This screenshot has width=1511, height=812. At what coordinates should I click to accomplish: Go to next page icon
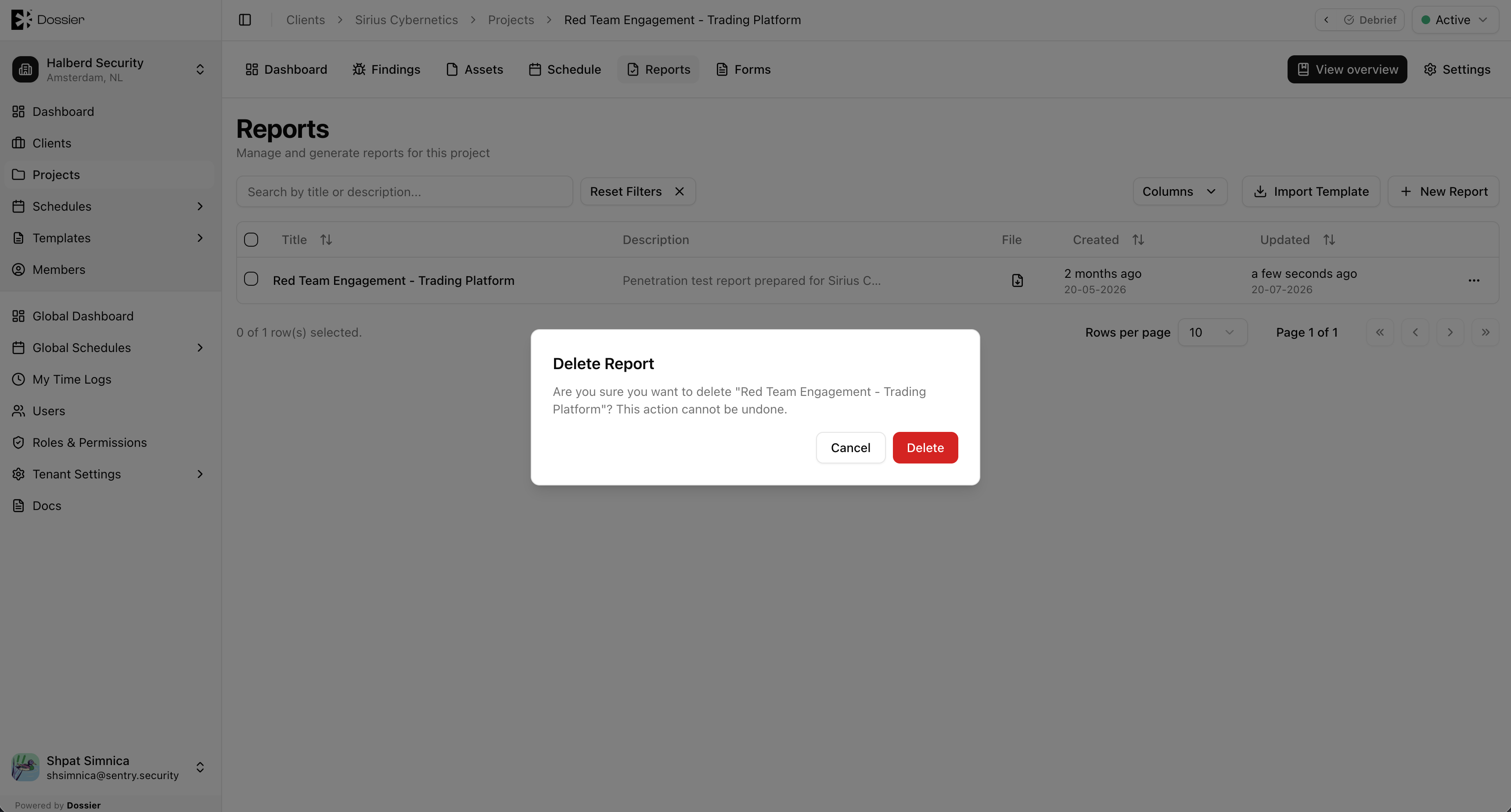pyautogui.click(x=1450, y=332)
